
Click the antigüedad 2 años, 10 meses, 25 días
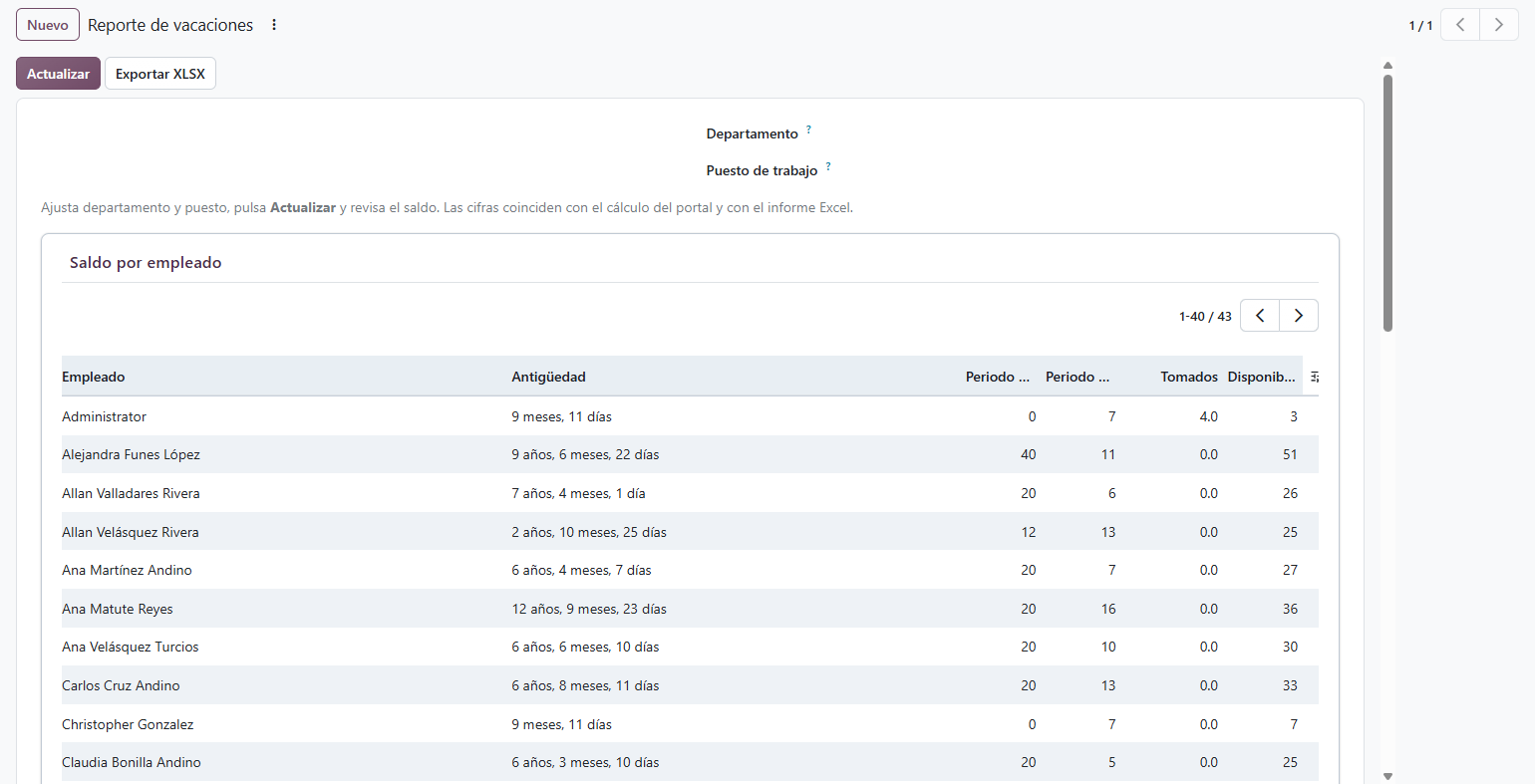coord(589,532)
